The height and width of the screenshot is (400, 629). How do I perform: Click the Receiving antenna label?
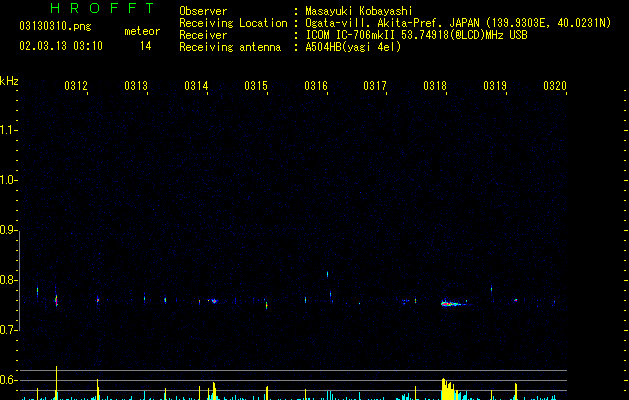click(230, 47)
